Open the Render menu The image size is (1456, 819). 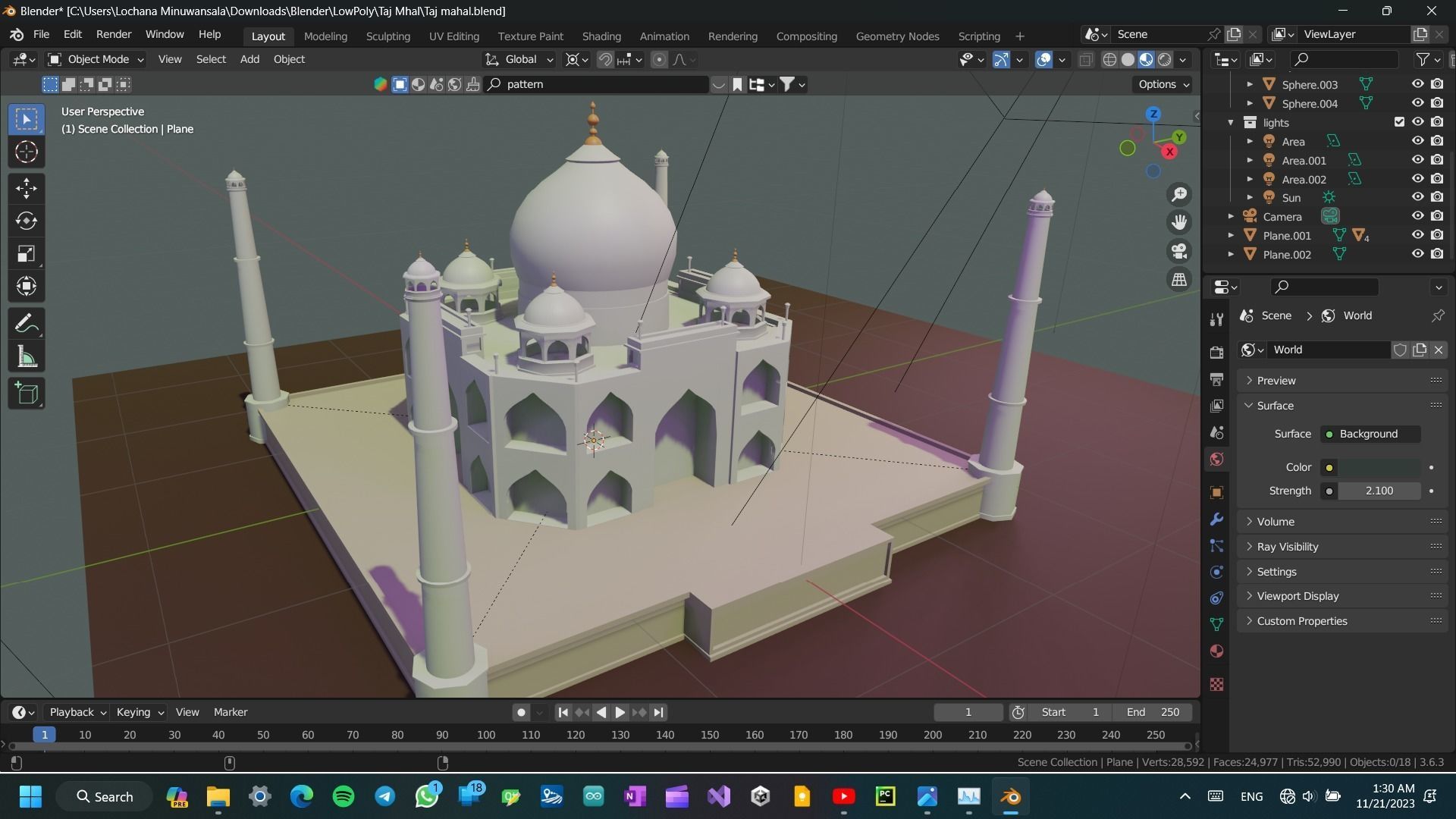pyautogui.click(x=114, y=35)
